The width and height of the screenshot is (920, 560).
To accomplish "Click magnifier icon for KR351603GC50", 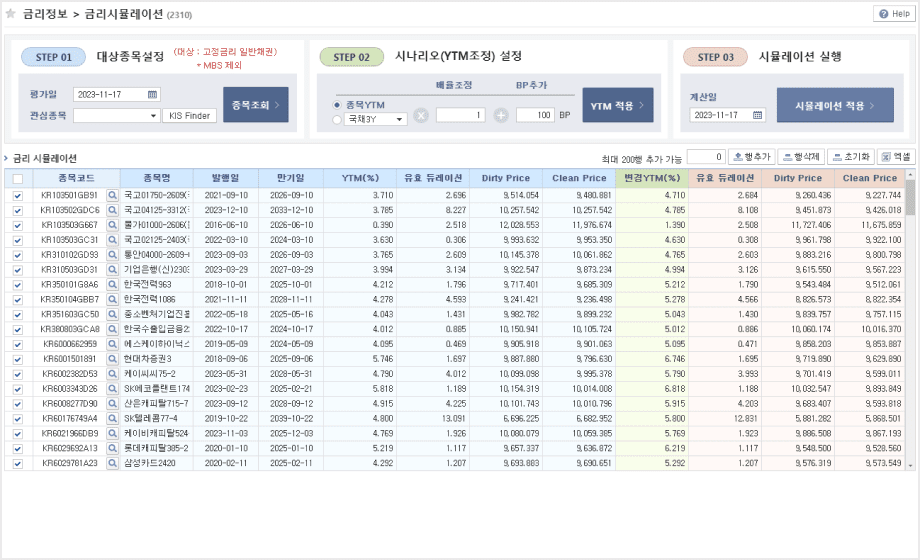I will [x=112, y=314].
